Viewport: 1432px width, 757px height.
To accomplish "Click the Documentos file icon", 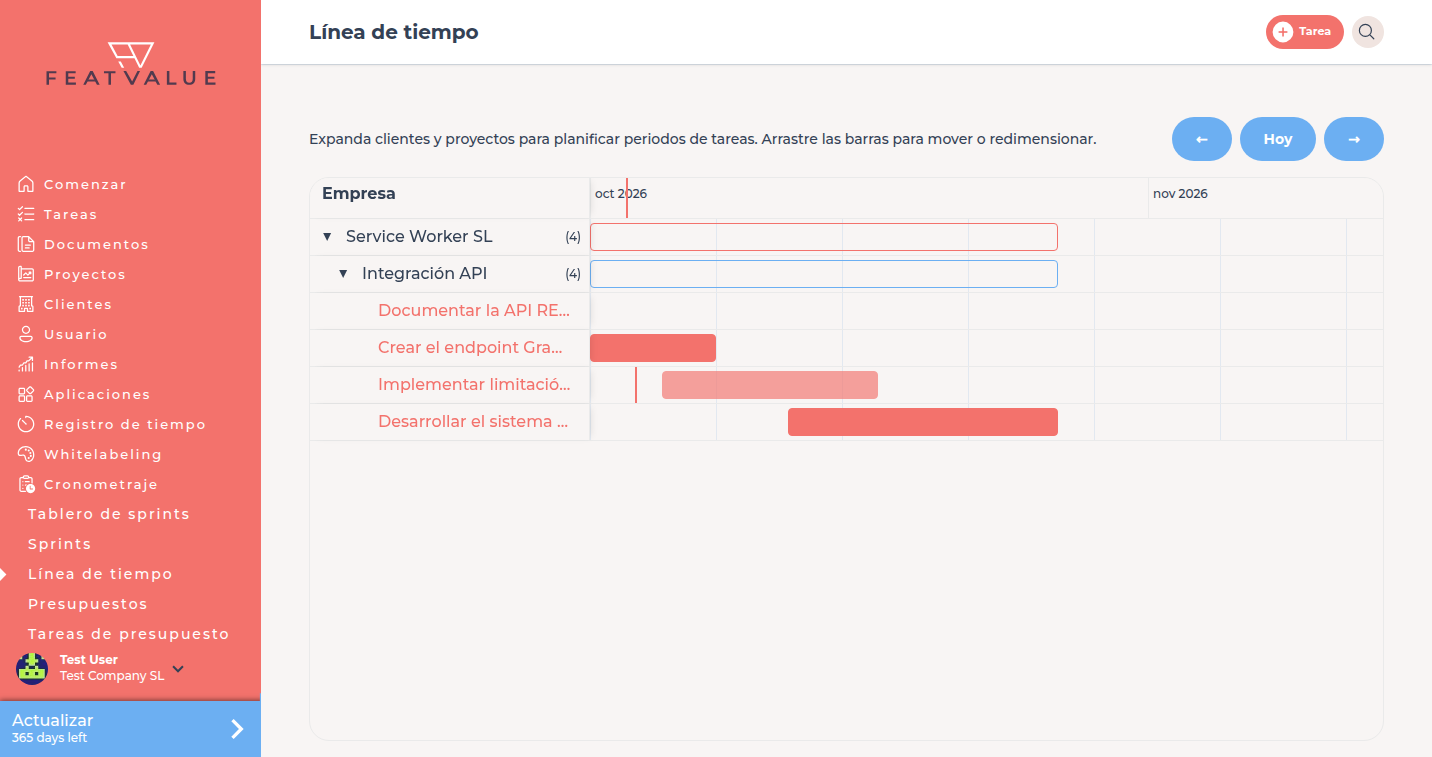I will [26, 244].
